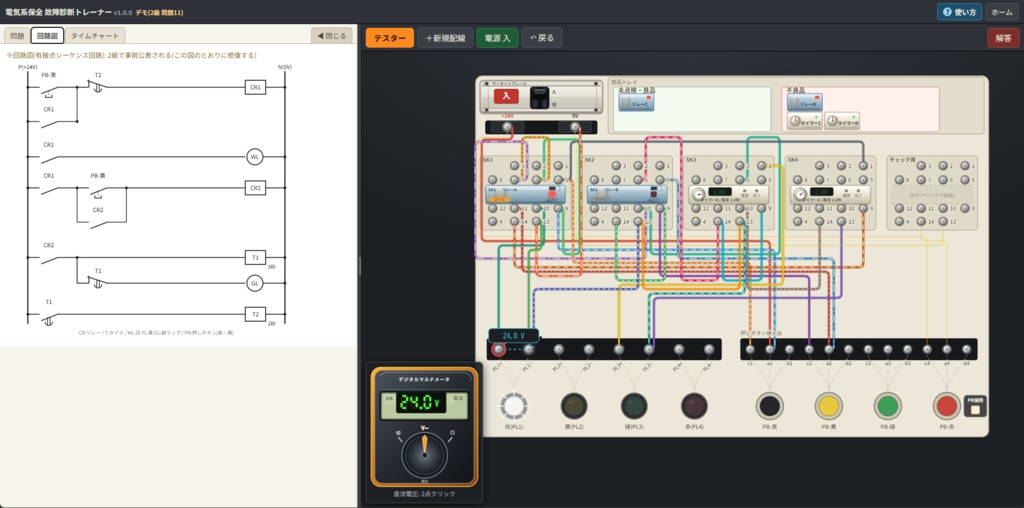
Task: Select the defective タイマーD part
Action: (x=842, y=121)
